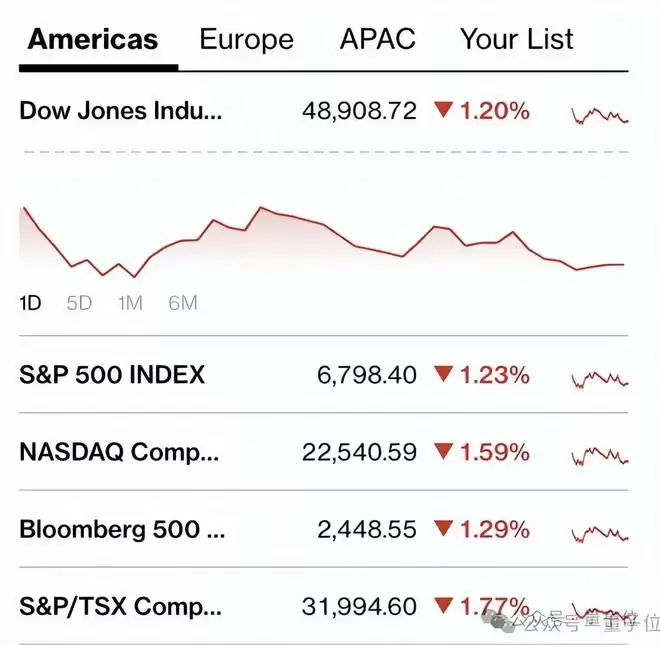
Task: Switch chart range to 5D
Action: click(79, 303)
